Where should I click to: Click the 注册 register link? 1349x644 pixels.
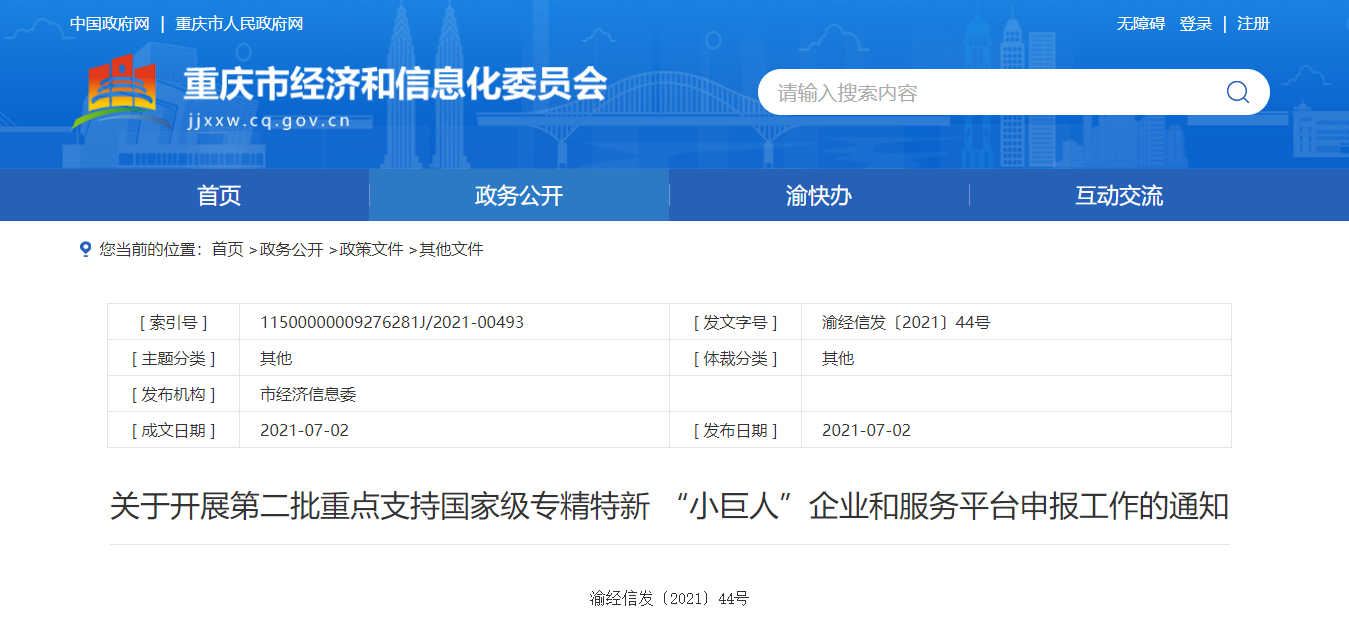(1253, 24)
